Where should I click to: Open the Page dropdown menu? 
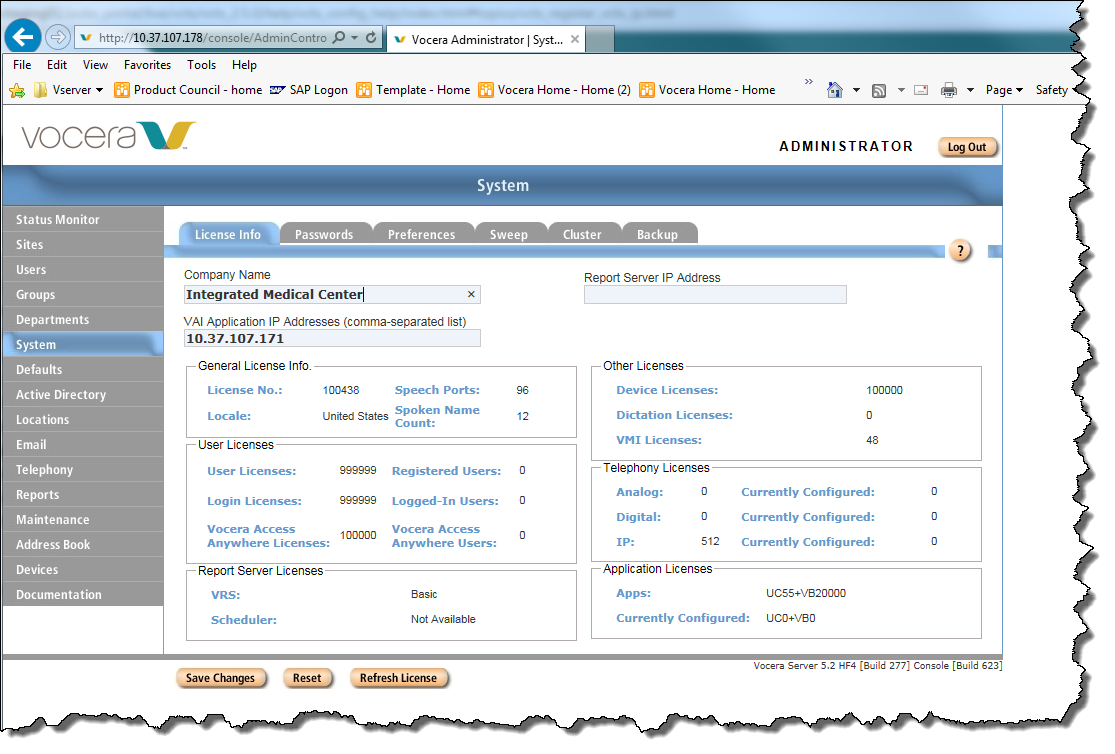pos(1003,90)
